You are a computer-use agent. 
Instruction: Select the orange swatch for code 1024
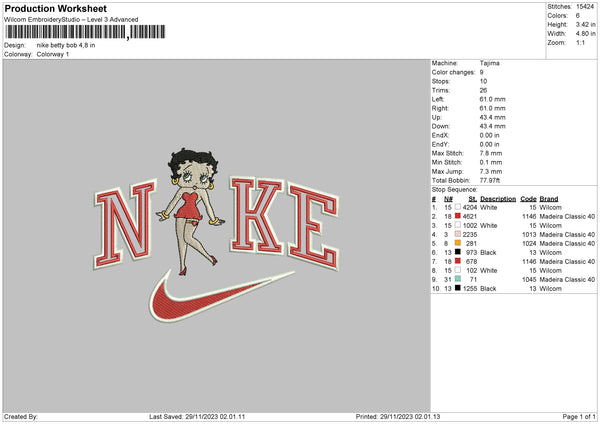458,243
